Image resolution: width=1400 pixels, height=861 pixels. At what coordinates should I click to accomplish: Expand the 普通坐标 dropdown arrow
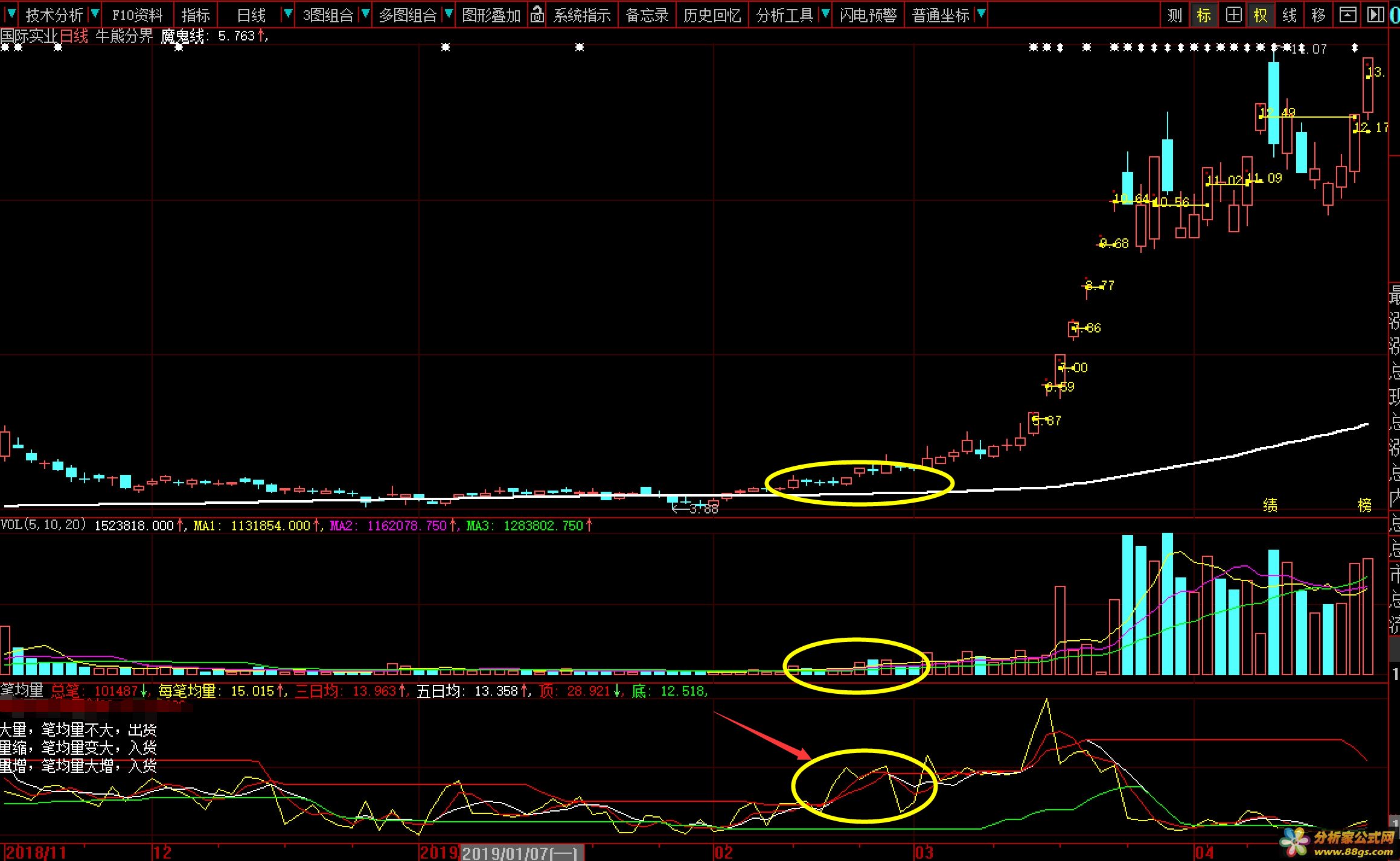[980, 14]
